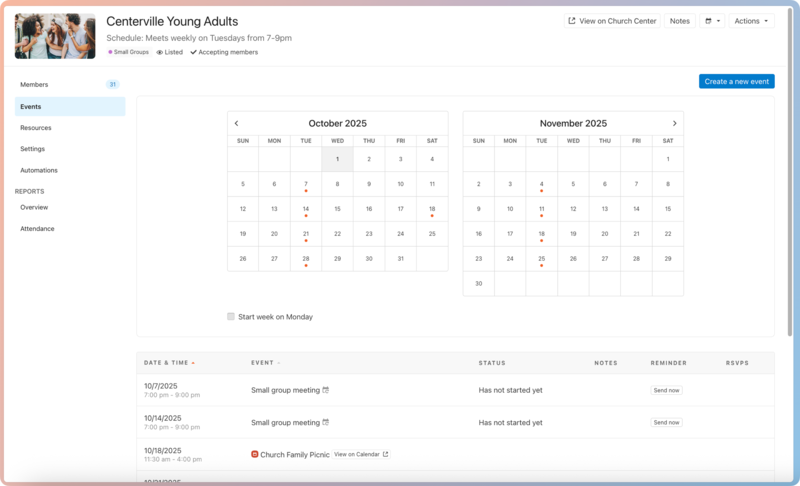Click the members count badge 31
This screenshot has height=486, width=800.
point(113,85)
